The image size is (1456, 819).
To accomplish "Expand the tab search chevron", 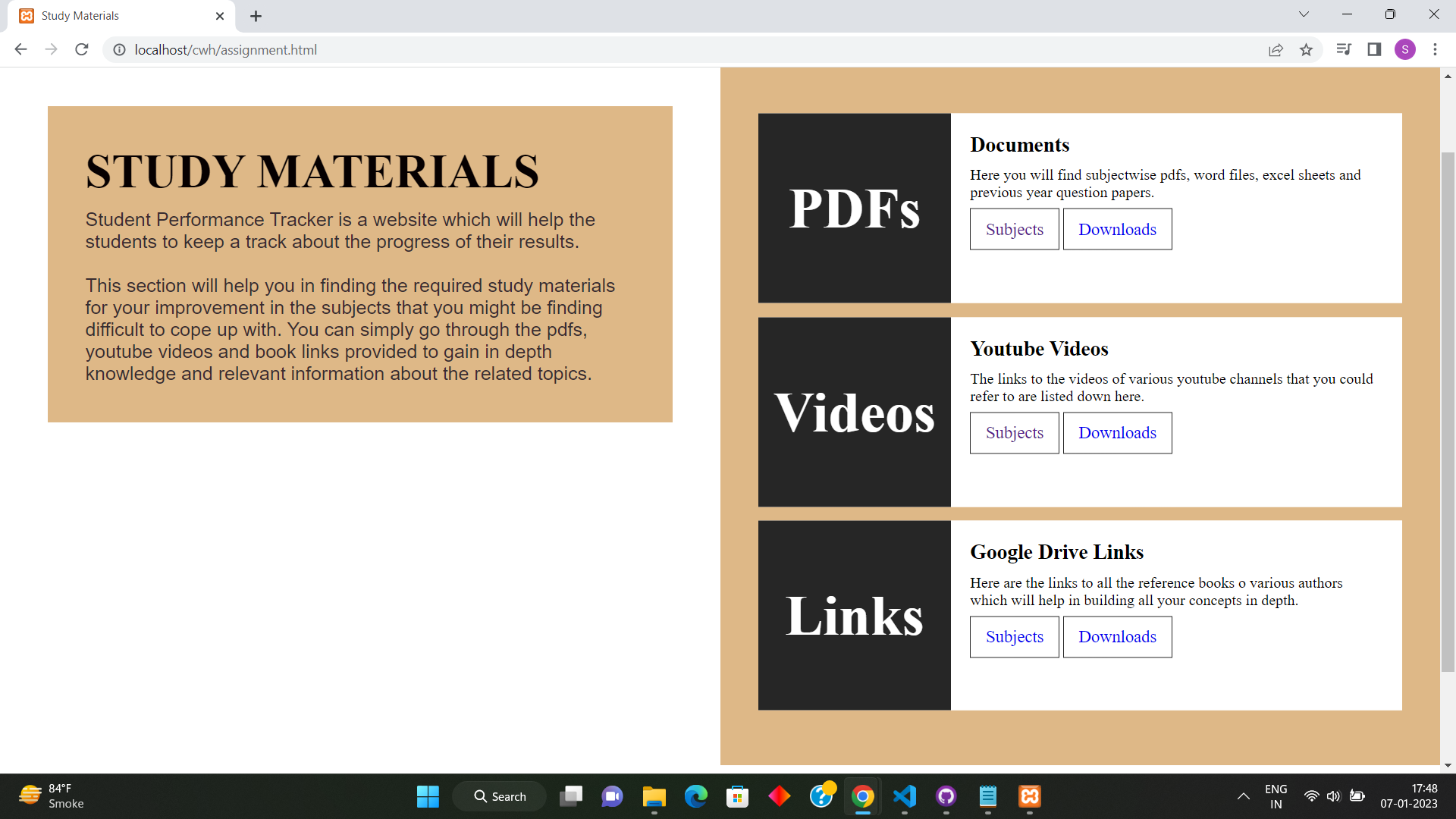I will [x=1303, y=14].
